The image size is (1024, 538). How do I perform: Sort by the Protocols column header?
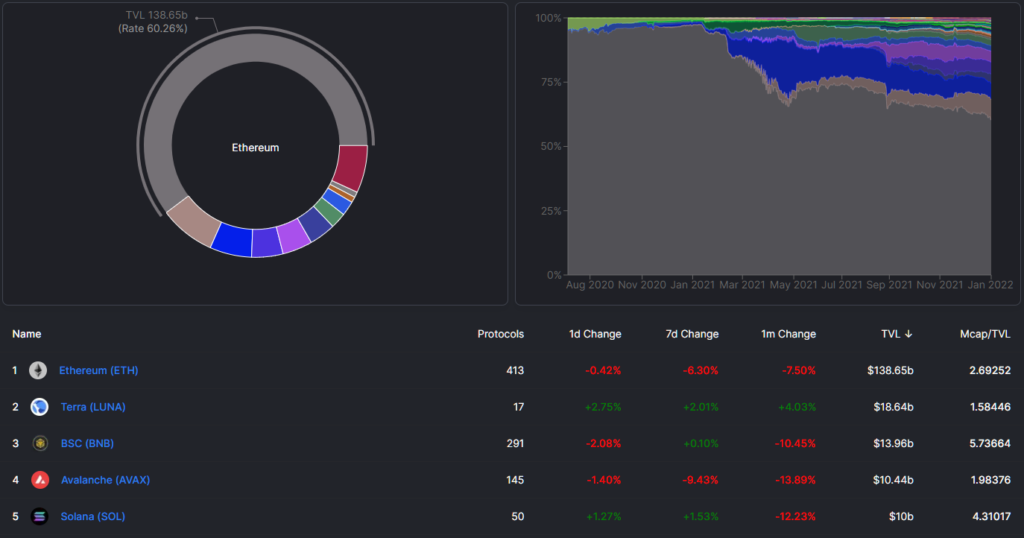tap(500, 334)
